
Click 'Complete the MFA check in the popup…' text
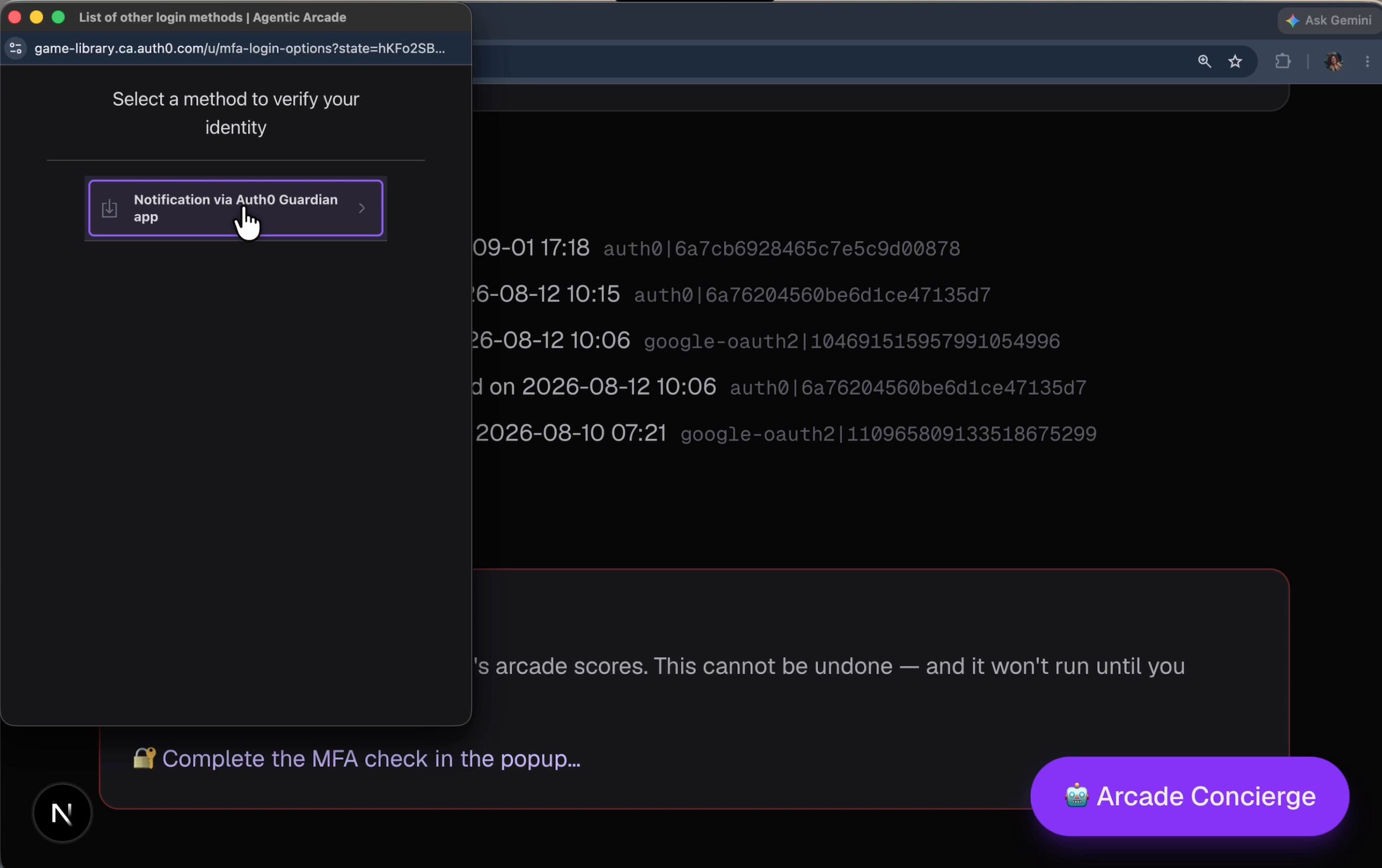371,759
